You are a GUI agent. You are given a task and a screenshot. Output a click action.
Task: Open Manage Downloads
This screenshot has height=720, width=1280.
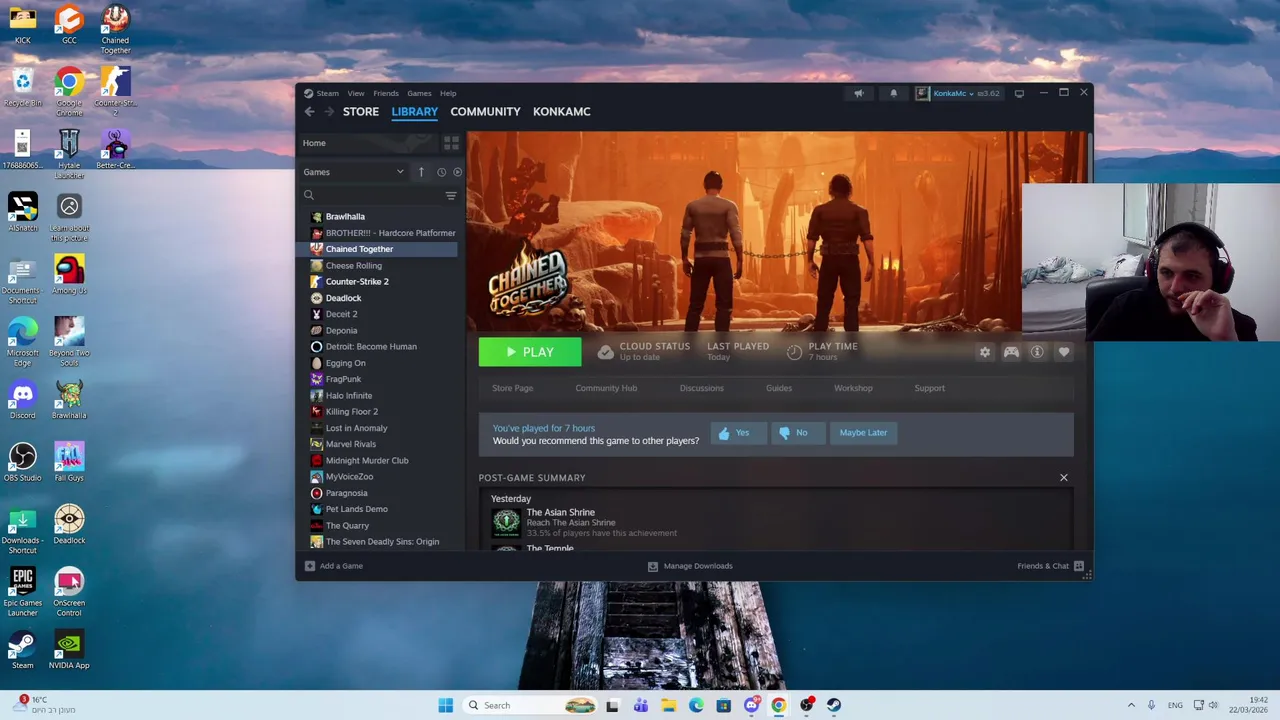tap(690, 566)
